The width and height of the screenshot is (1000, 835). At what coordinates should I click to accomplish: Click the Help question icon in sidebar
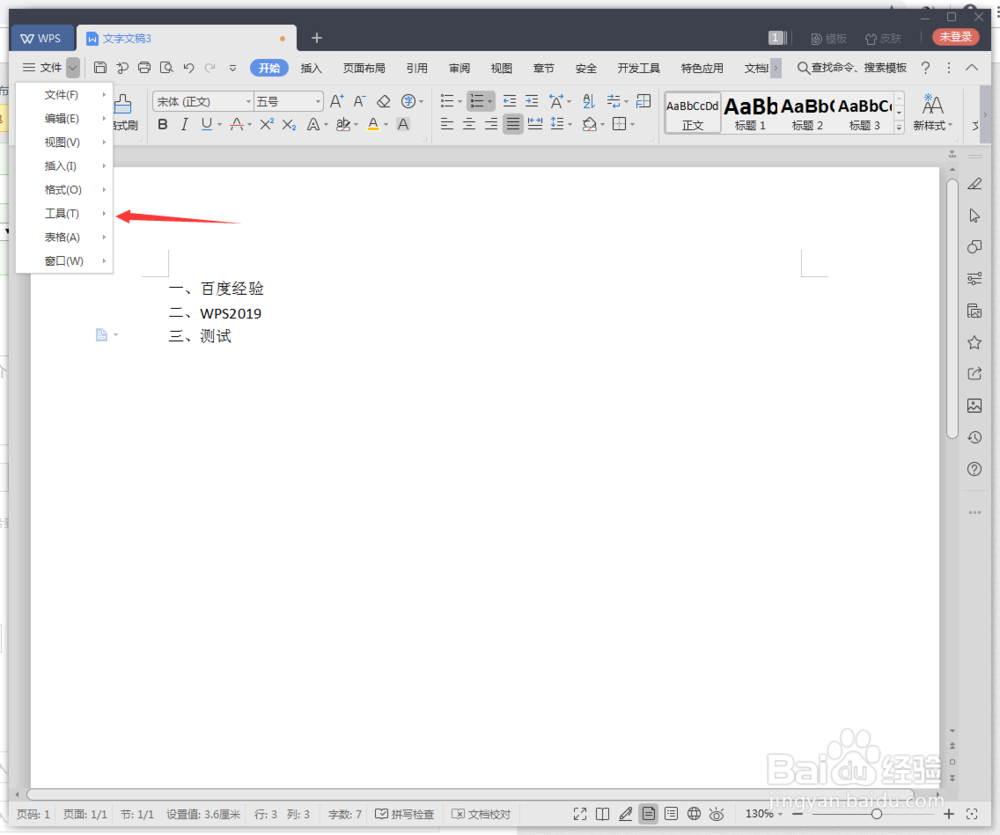click(x=974, y=469)
